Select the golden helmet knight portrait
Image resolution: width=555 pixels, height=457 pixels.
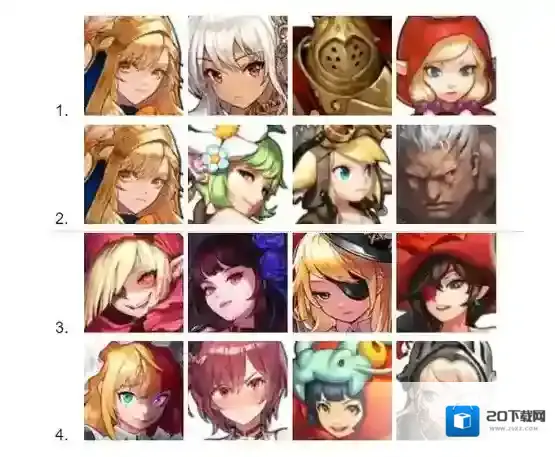coord(342,65)
